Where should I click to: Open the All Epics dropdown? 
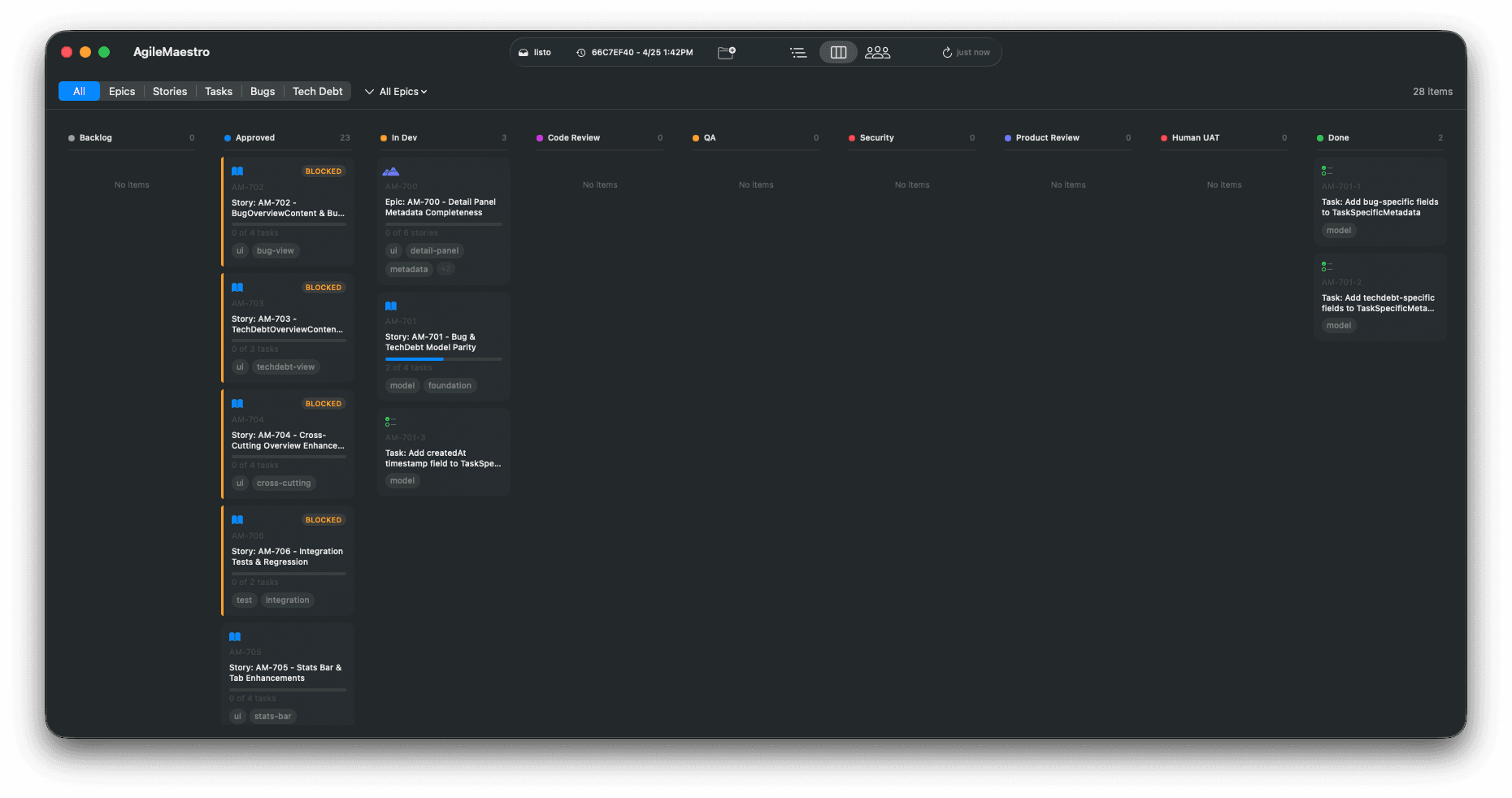[396, 92]
